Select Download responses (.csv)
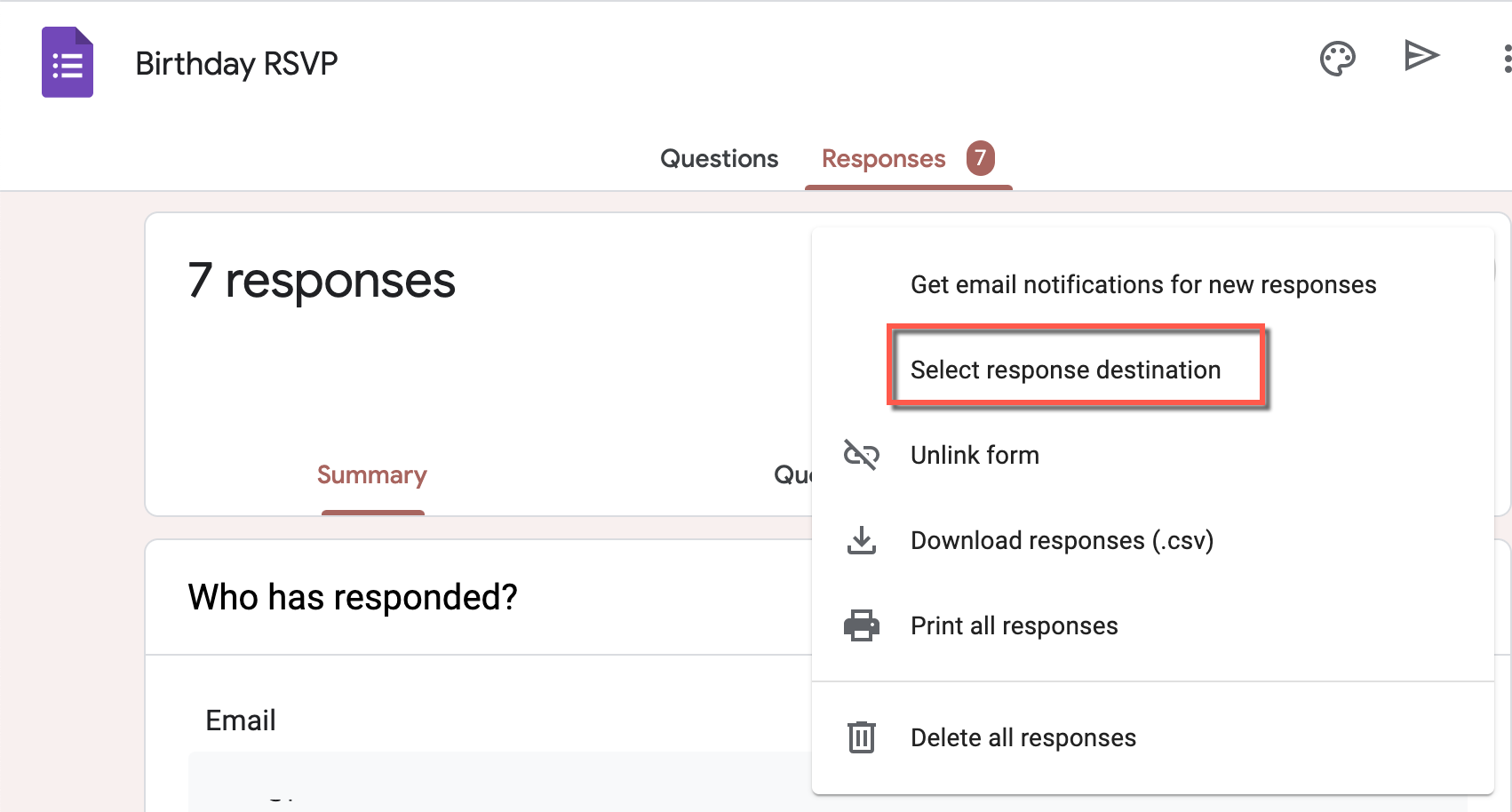 1062,540
